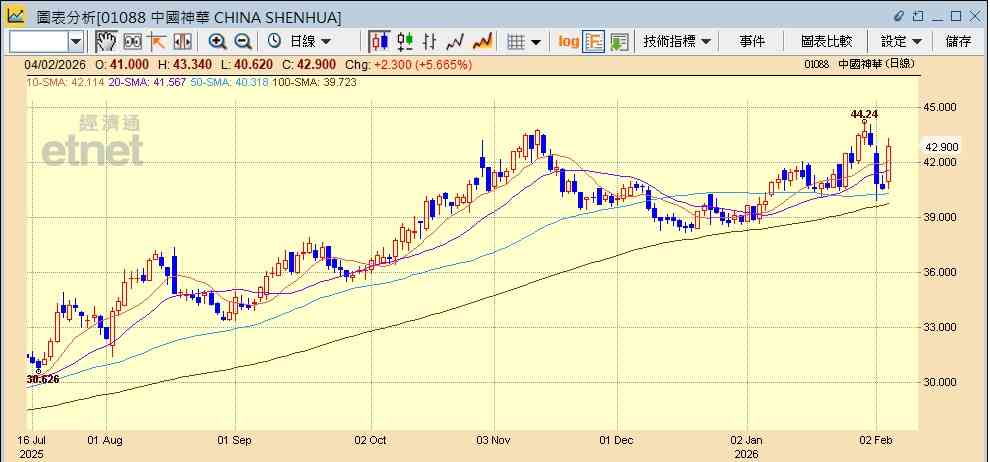This screenshot has height=462, width=990.
Task: Click the L: 40.620 low value
Action: tap(248, 64)
